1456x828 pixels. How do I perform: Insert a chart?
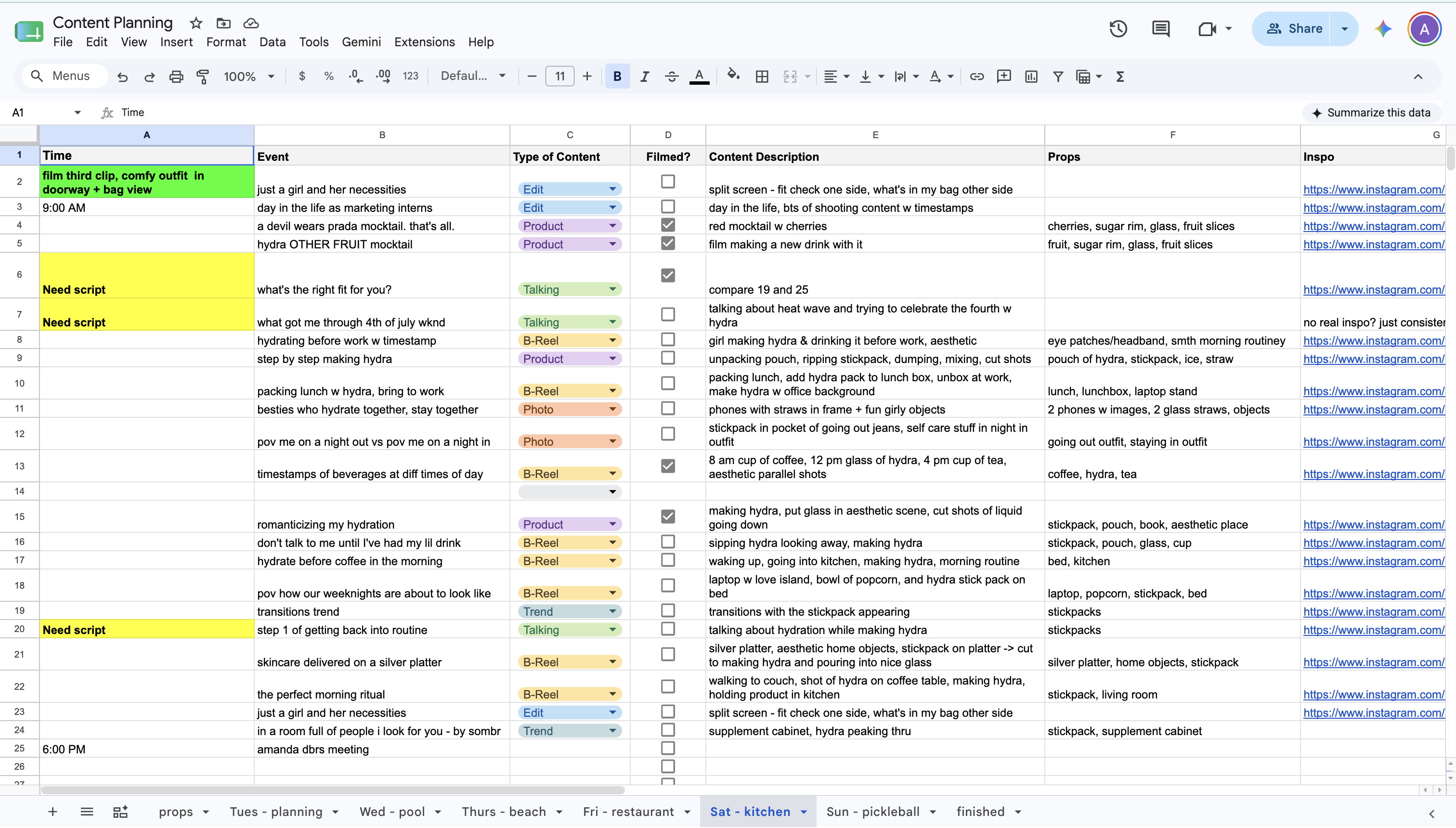(x=1031, y=76)
